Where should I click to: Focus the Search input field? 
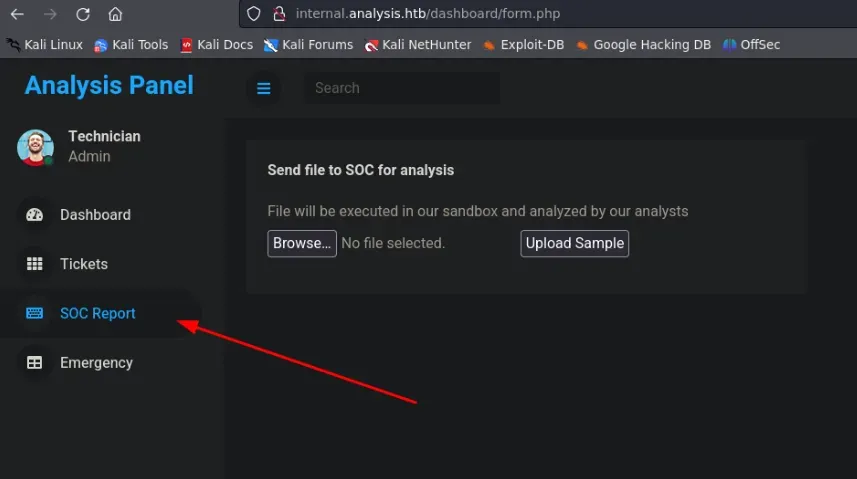coord(402,88)
